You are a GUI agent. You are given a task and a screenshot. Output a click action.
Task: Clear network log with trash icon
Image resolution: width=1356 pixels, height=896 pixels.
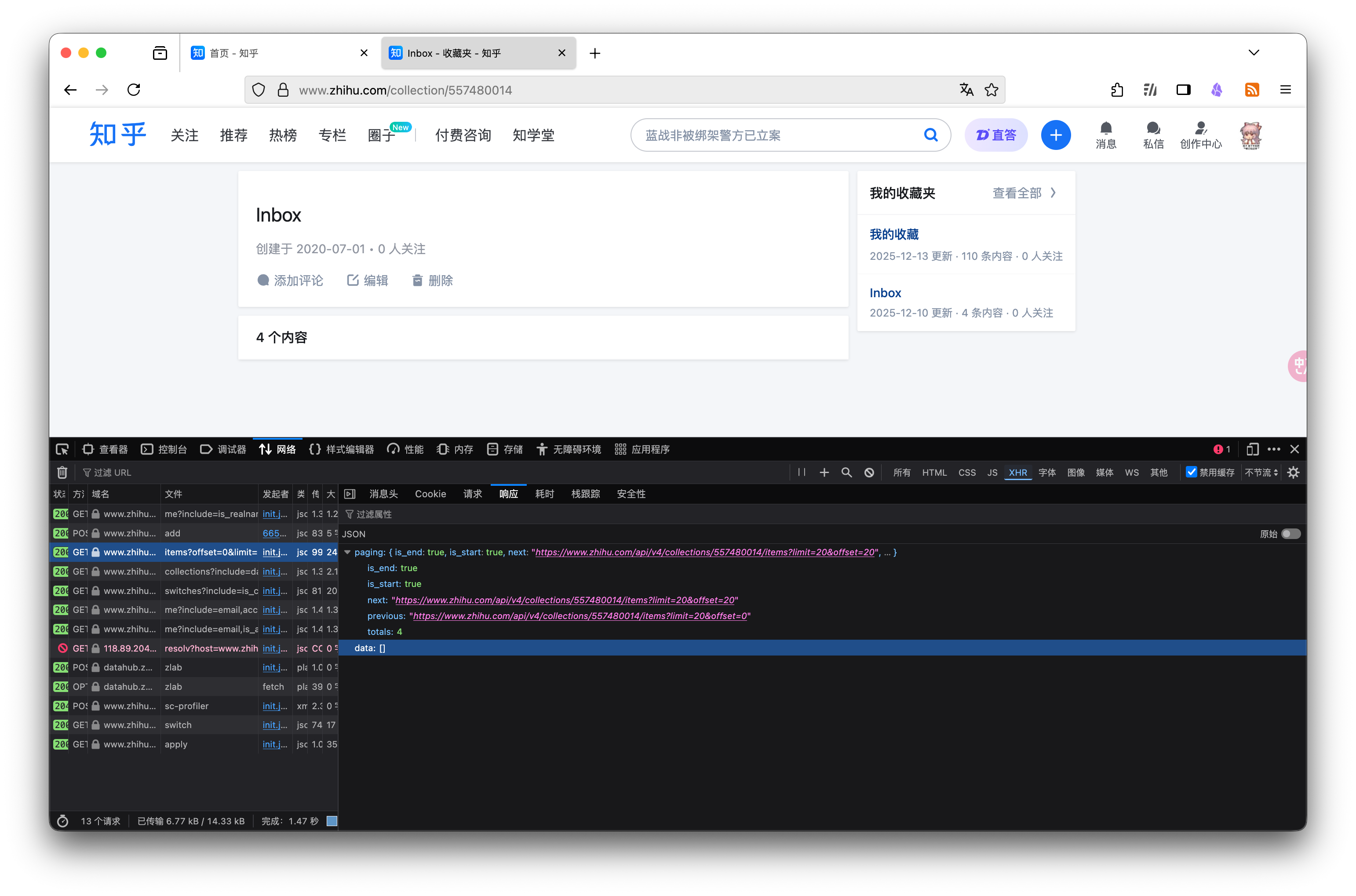pos(62,473)
